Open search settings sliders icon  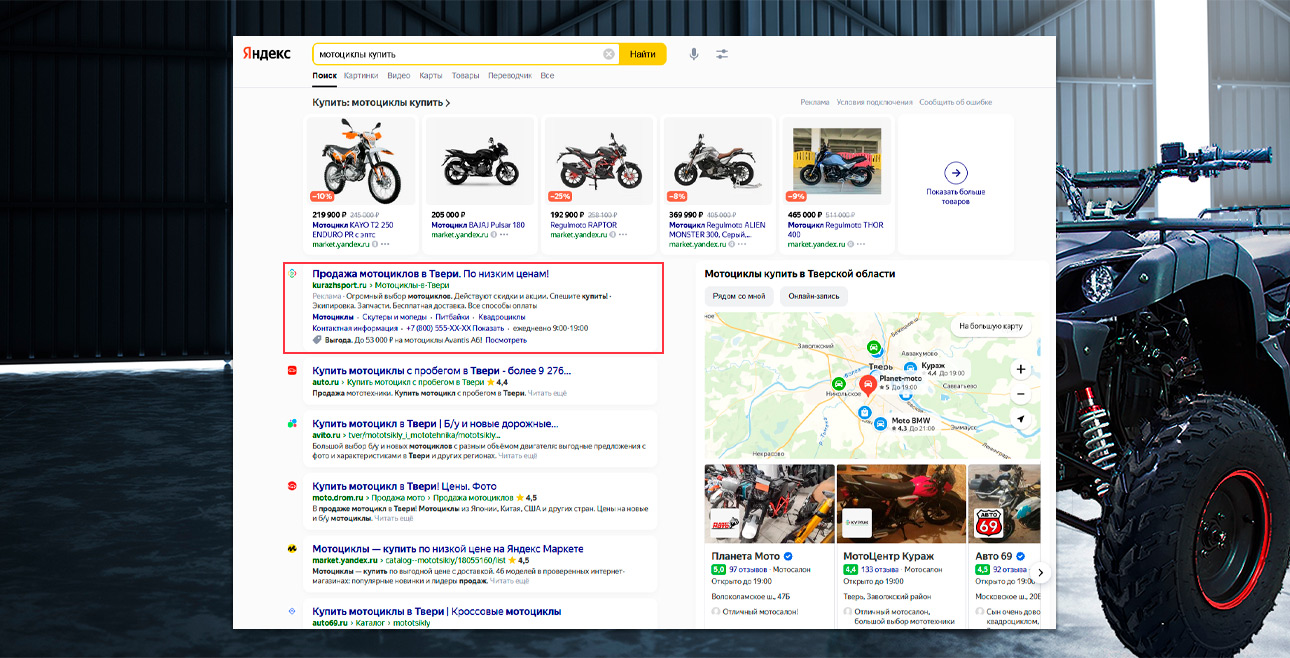(722, 54)
